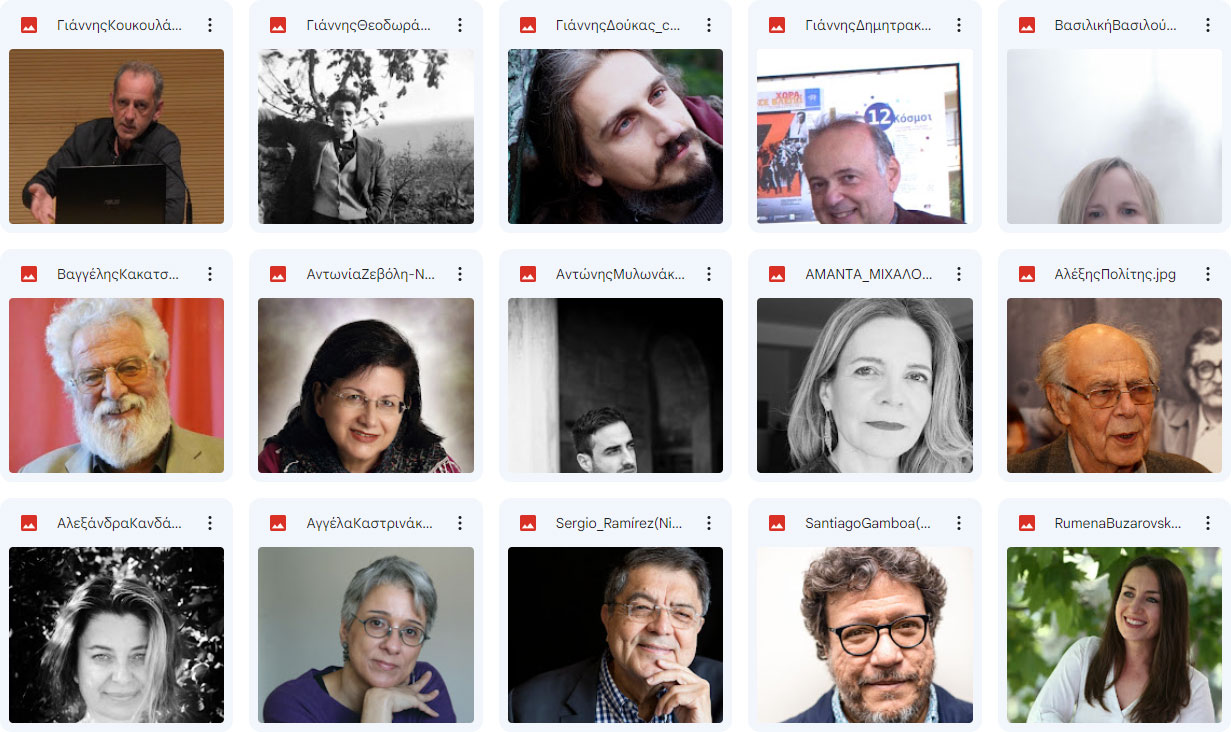Open more actions for ΑγγέλαΚαστρινάκ file
This screenshot has width=1231, height=732.
tap(460, 523)
